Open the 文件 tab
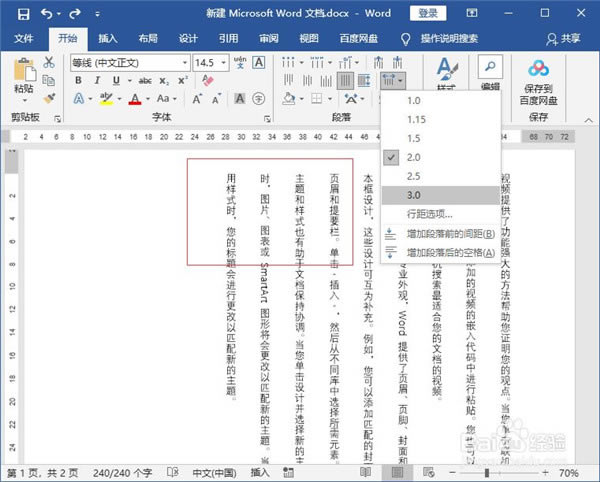600x482 pixels. pyautogui.click(x=24, y=38)
